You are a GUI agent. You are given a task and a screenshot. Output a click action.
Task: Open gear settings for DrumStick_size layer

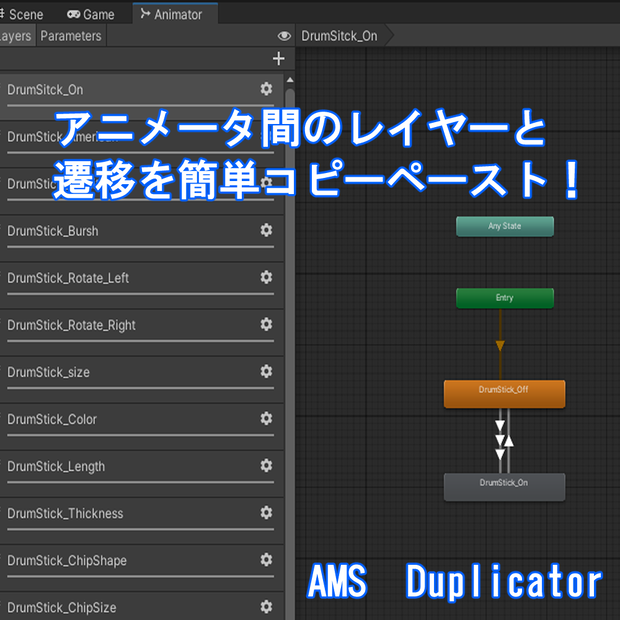click(266, 371)
